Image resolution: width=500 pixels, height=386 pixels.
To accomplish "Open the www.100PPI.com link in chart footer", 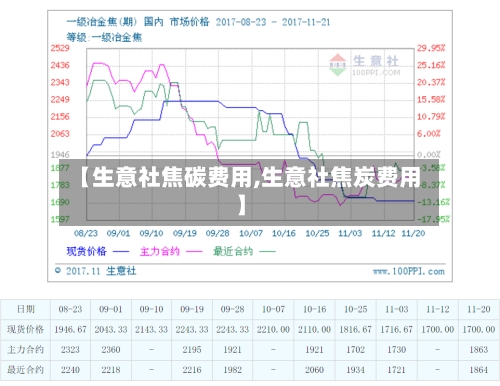I will pos(409,271).
